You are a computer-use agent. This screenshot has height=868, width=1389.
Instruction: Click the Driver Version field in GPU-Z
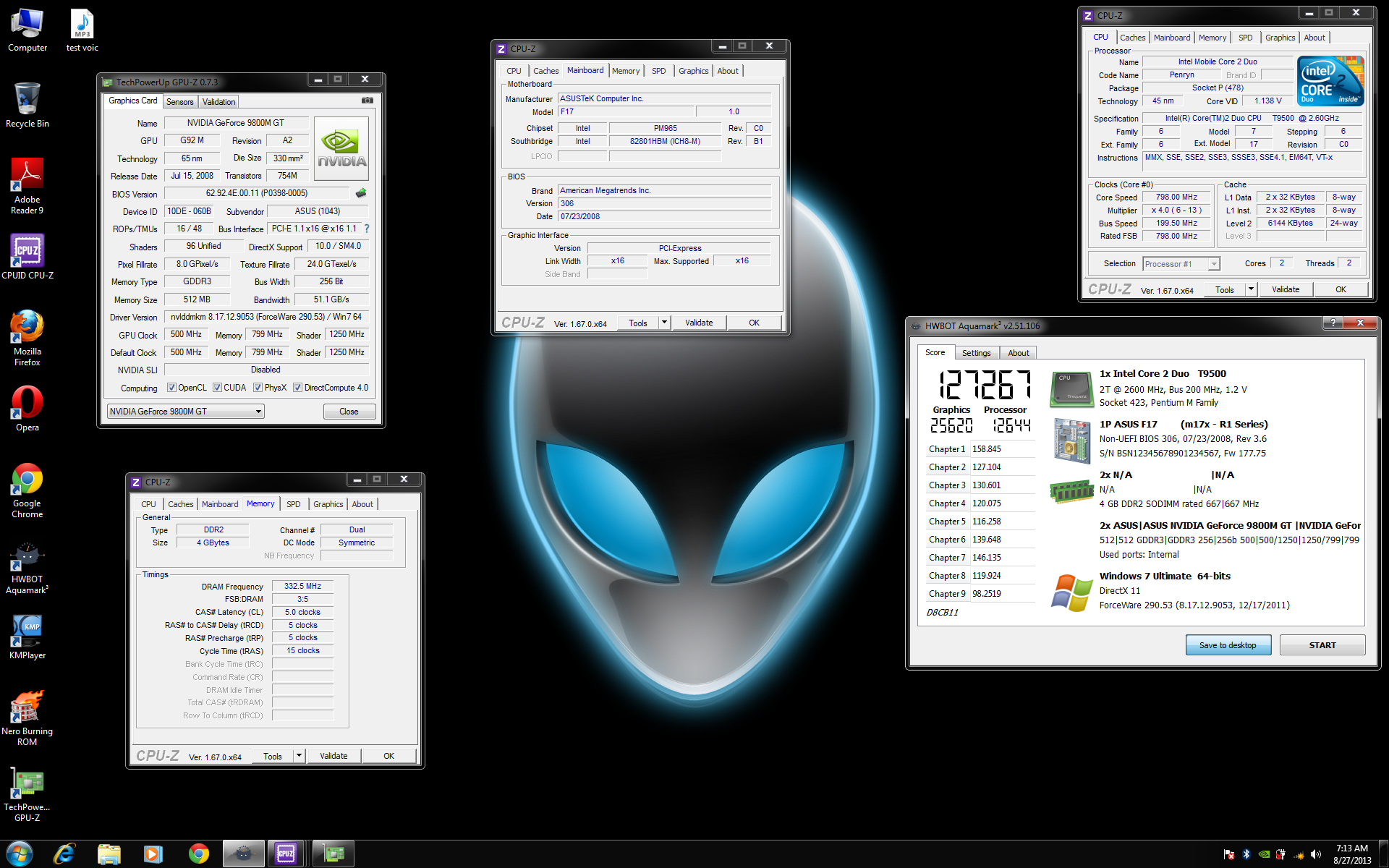pos(266,317)
